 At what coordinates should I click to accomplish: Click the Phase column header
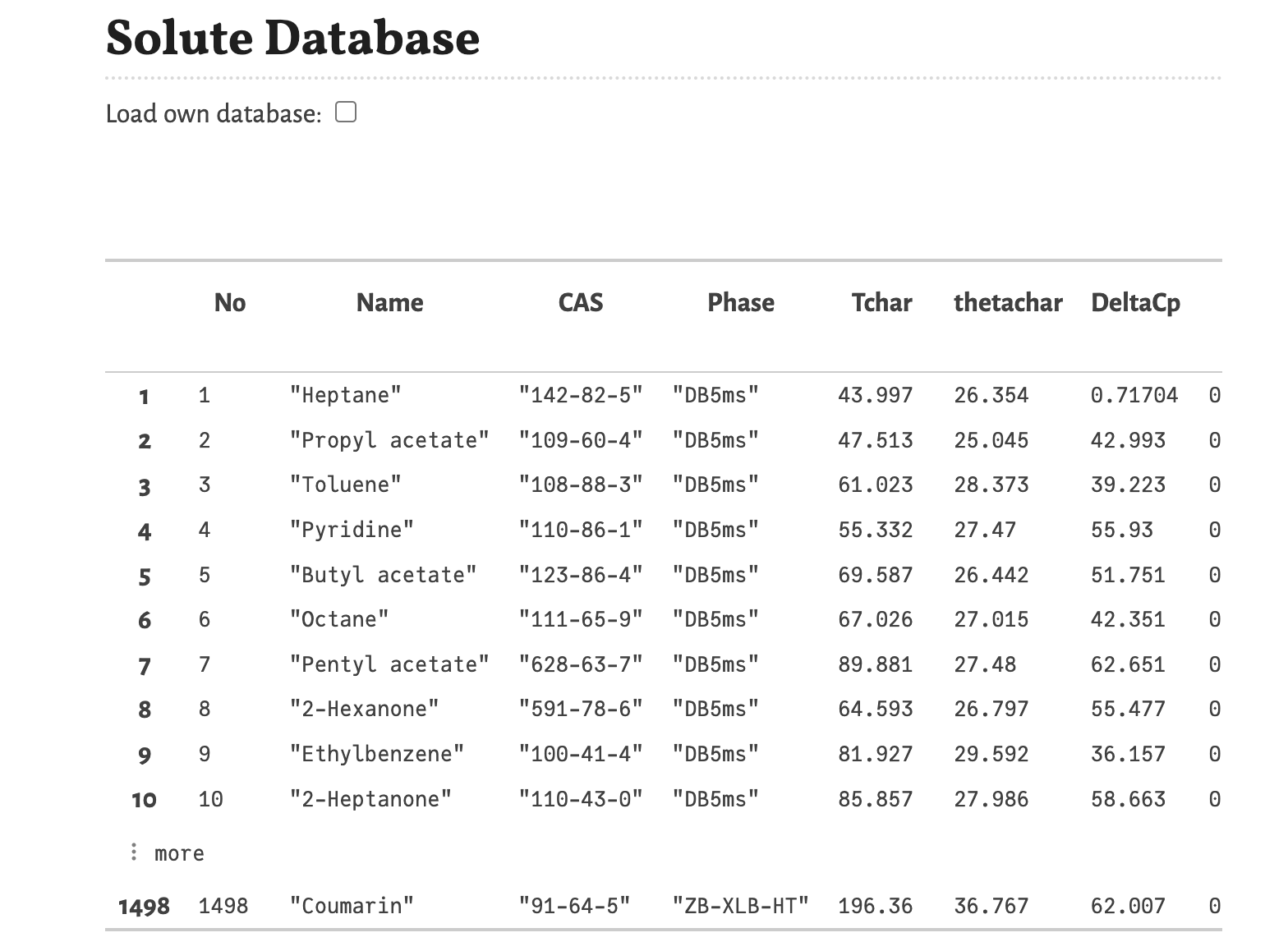click(740, 303)
